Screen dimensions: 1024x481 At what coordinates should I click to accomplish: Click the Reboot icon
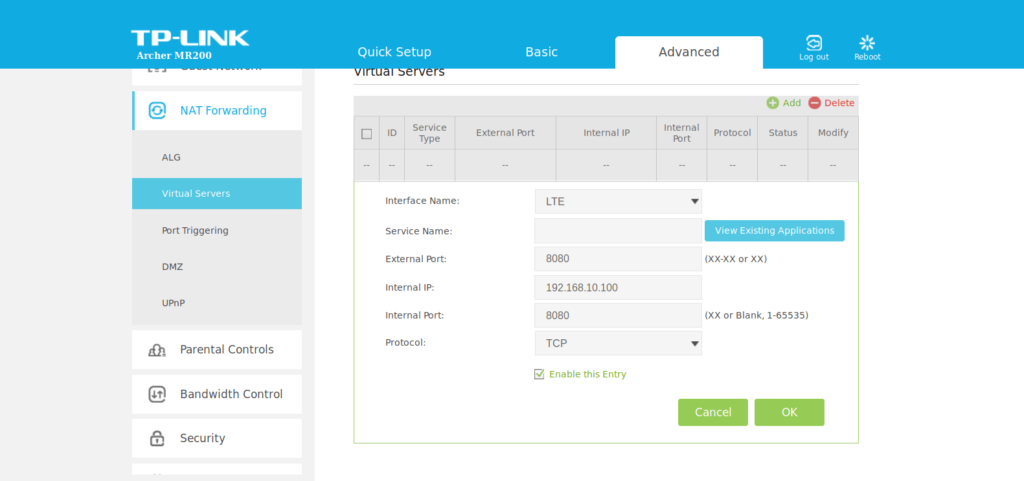coord(867,43)
